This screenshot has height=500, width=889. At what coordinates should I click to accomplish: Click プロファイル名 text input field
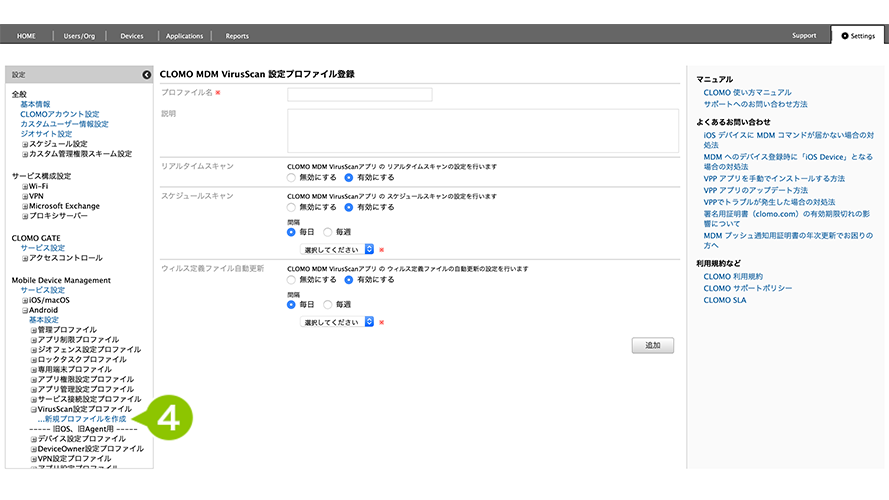coord(359,94)
